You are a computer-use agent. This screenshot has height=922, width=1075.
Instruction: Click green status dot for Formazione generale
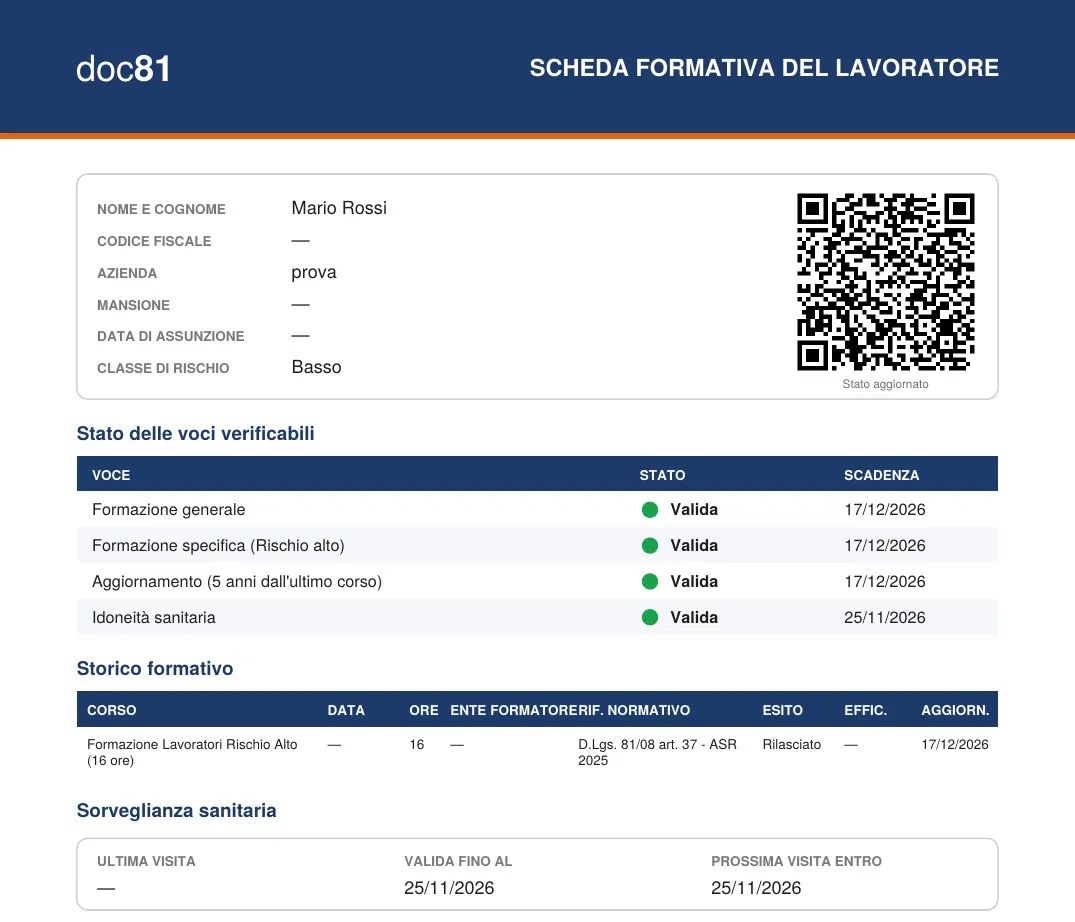tap(650, 509)
